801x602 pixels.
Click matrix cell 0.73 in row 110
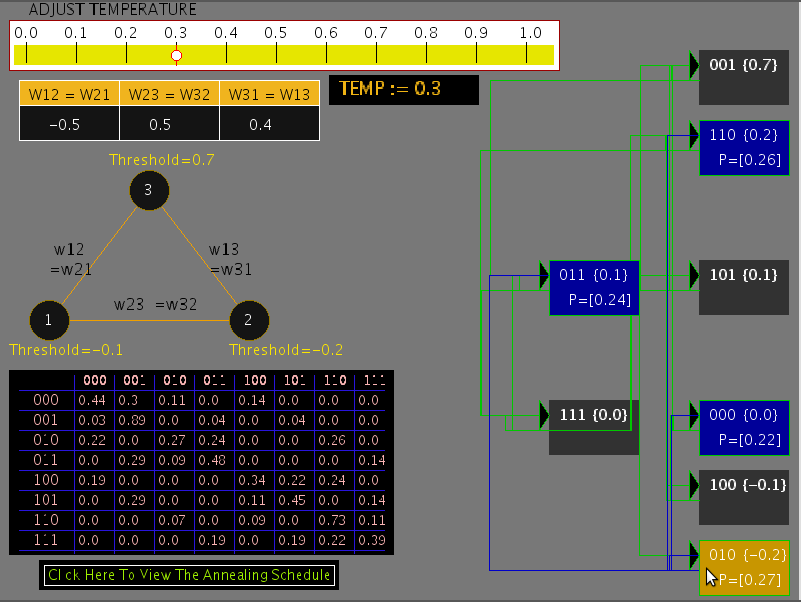pyautogui.click(x=332, y=520)
